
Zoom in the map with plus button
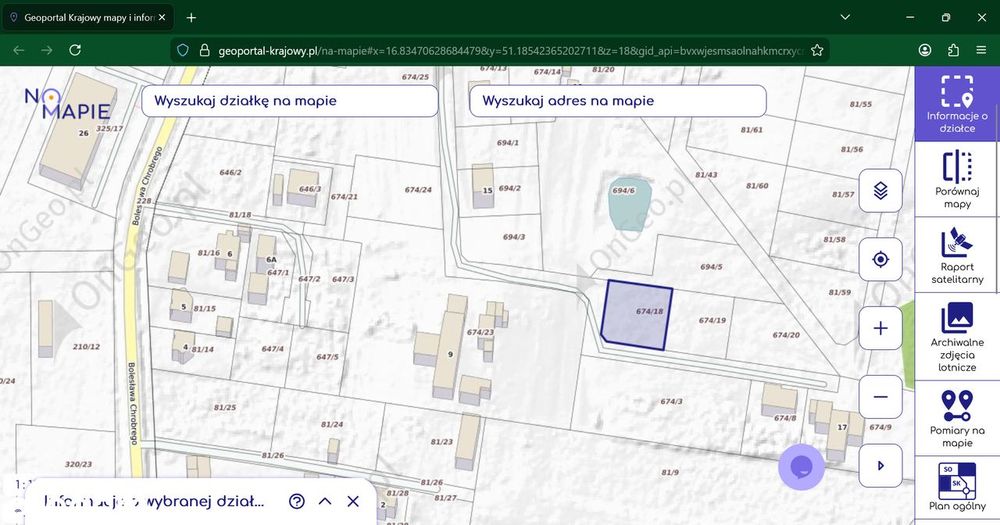880,328
